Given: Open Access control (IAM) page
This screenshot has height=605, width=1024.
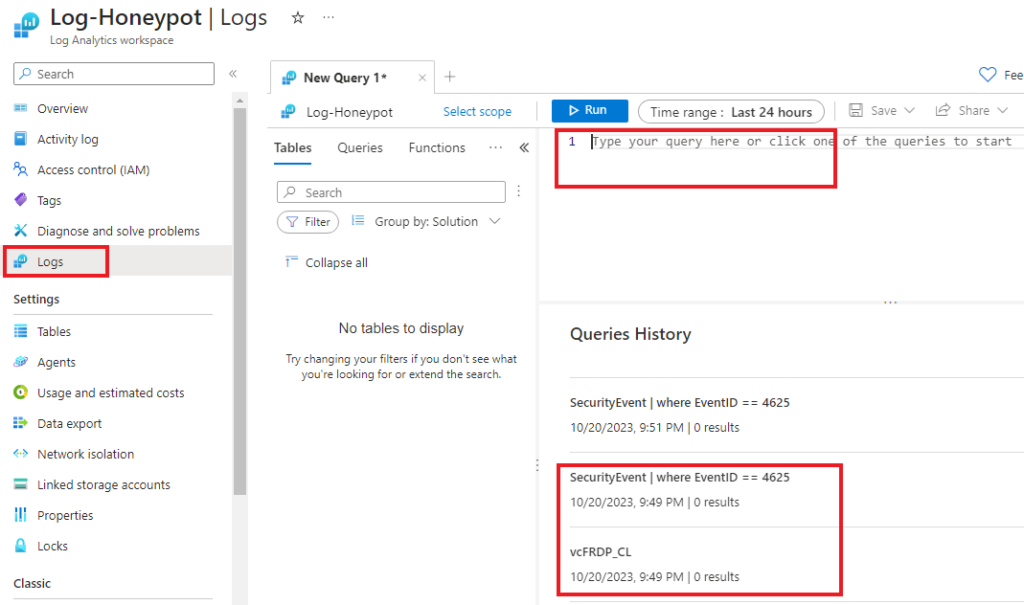Looking at the screenshot, I should pos(93,170).
